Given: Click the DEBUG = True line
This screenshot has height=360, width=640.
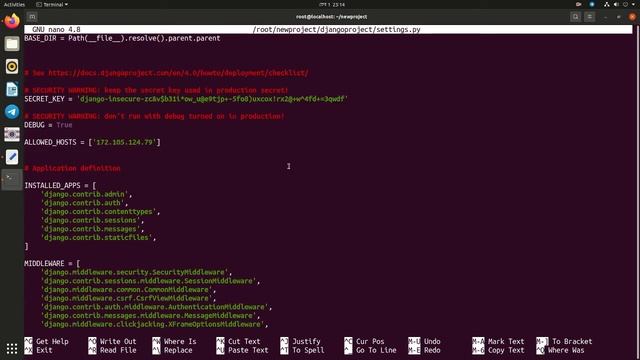Looking at the screenshot, I should pos(48,125).
